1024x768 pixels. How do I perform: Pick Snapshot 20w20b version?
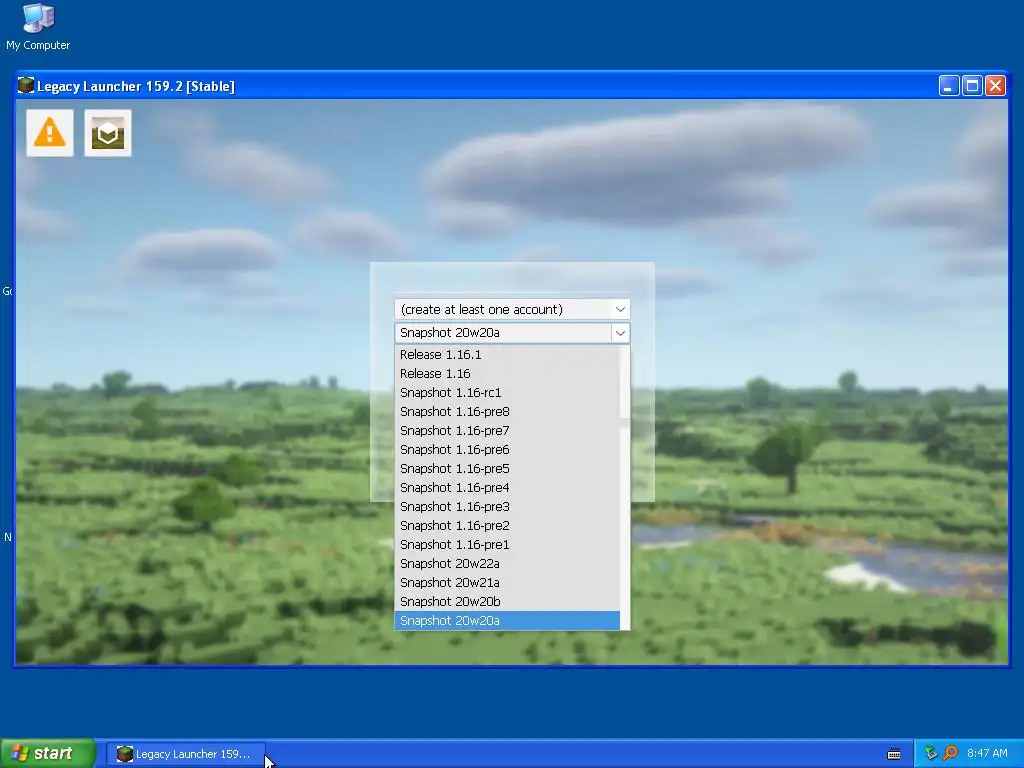507,601
